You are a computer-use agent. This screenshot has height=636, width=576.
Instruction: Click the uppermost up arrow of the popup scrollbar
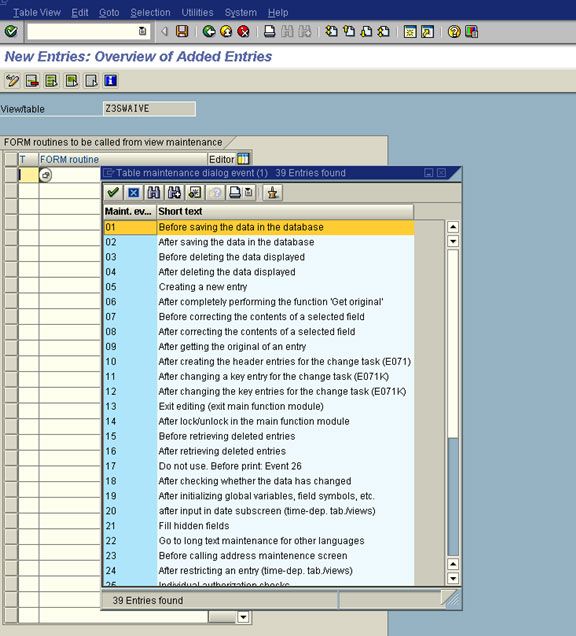(x=453, y=227)
